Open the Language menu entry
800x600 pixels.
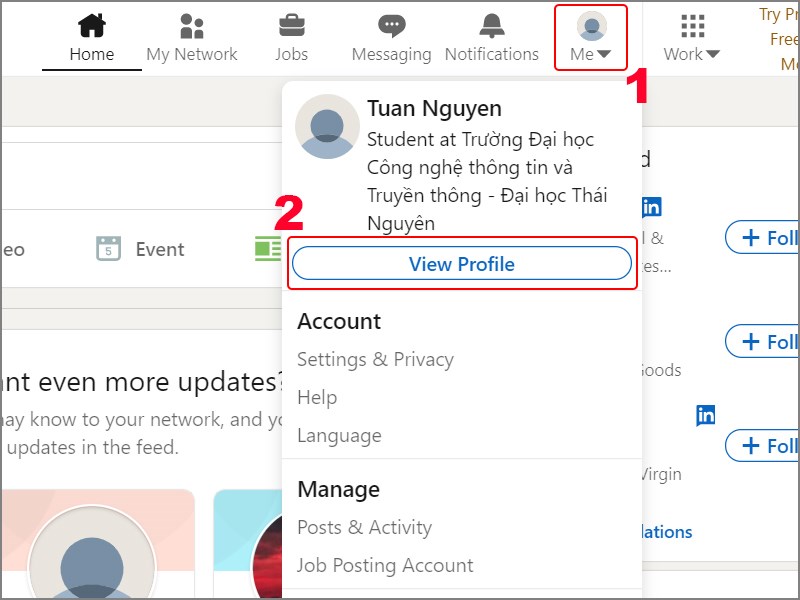click(339, 435)
